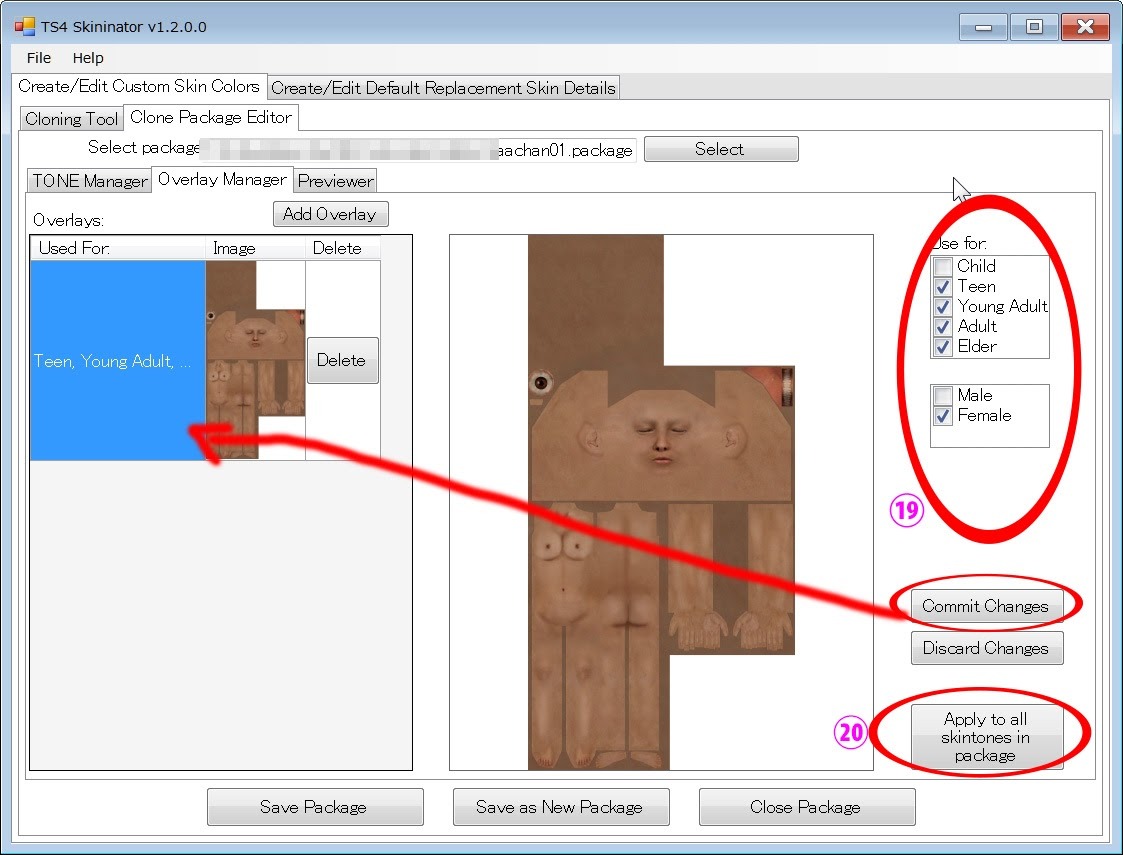Uncheck the Elder checkbox
The width and height of the screenshot is (1123, 855).
coord(943,347)
